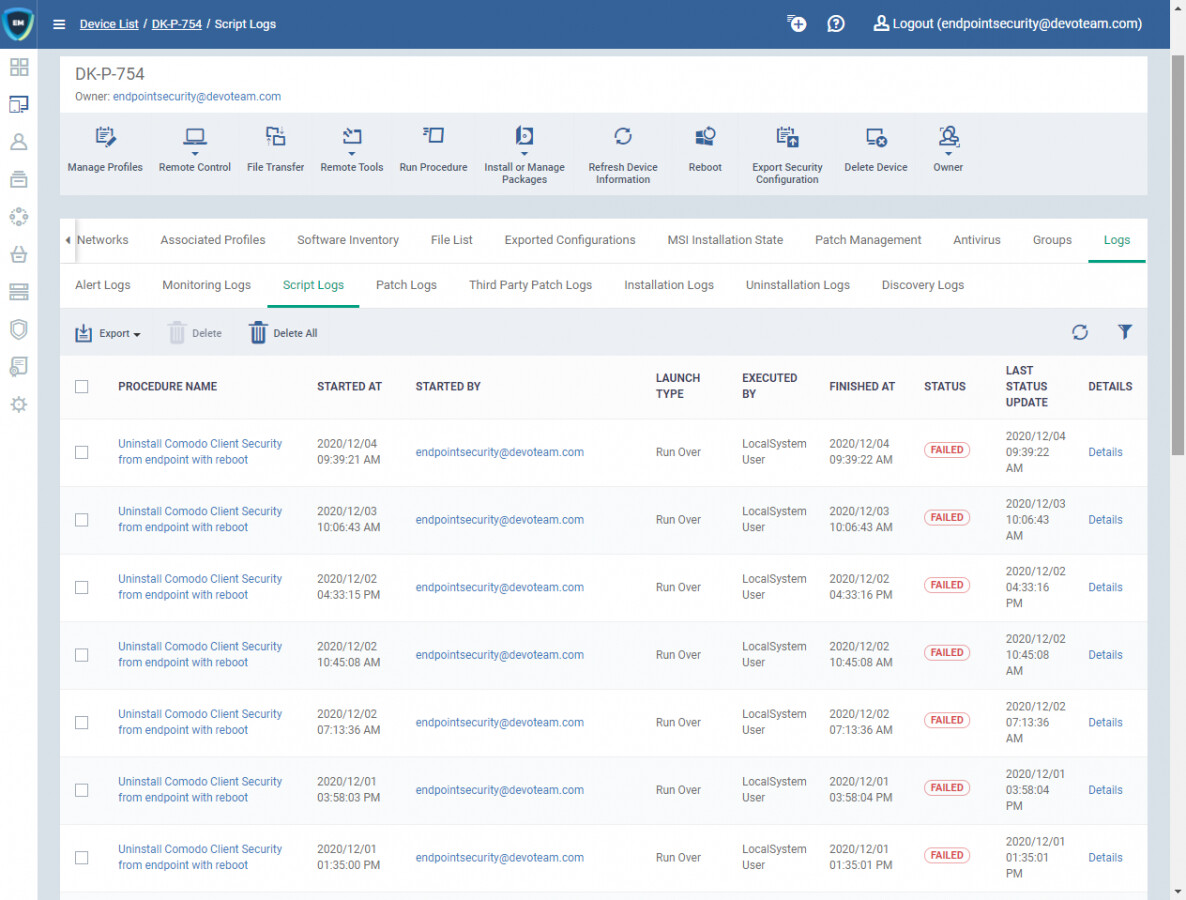The width and height of the screenshot is (1186, 900).
Task: Check the row started 2020/12/04 09:39:21 AM
Action: pyautogui.click(x=82, y=452)
